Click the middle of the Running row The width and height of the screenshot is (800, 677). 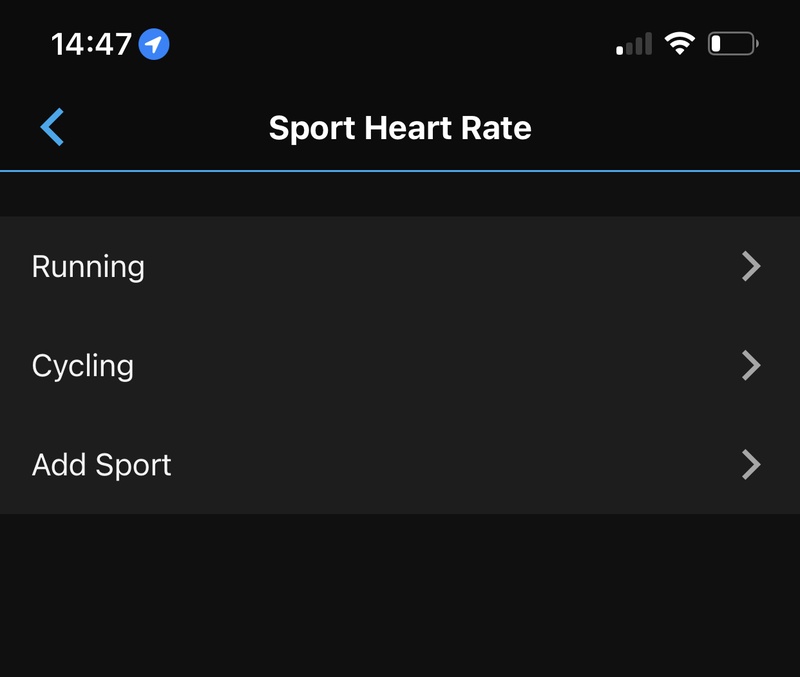(x=400, y=266)
